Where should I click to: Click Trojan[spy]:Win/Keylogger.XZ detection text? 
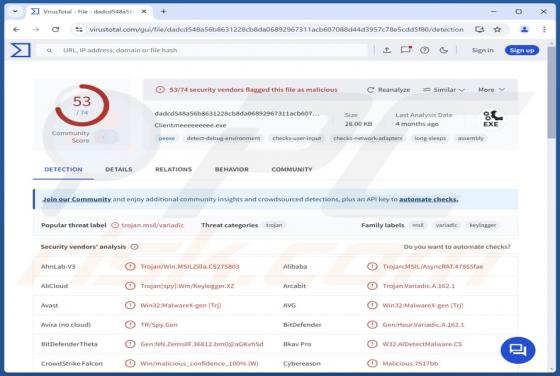pos(187,286)
